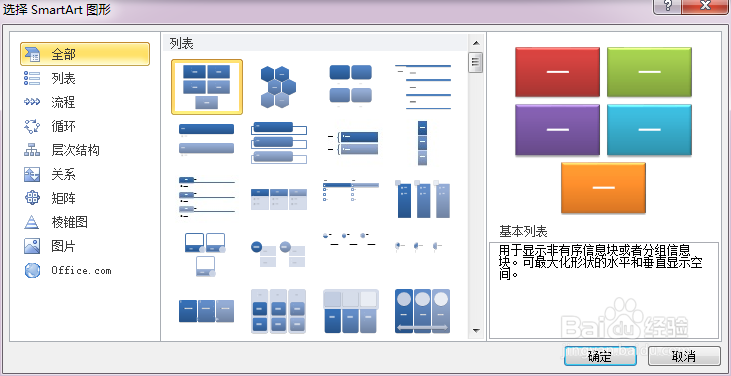
Task: Open the 列表 category
Action: pos(63,78)
